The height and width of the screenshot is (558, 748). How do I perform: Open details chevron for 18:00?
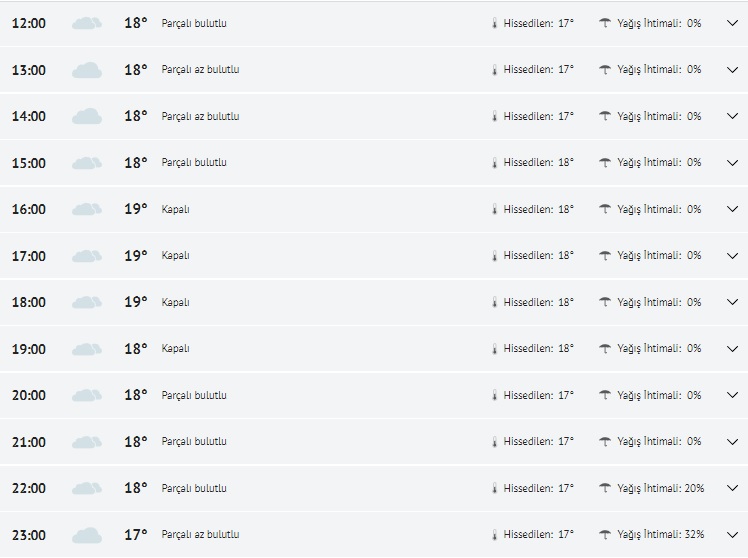pos(732,302)
